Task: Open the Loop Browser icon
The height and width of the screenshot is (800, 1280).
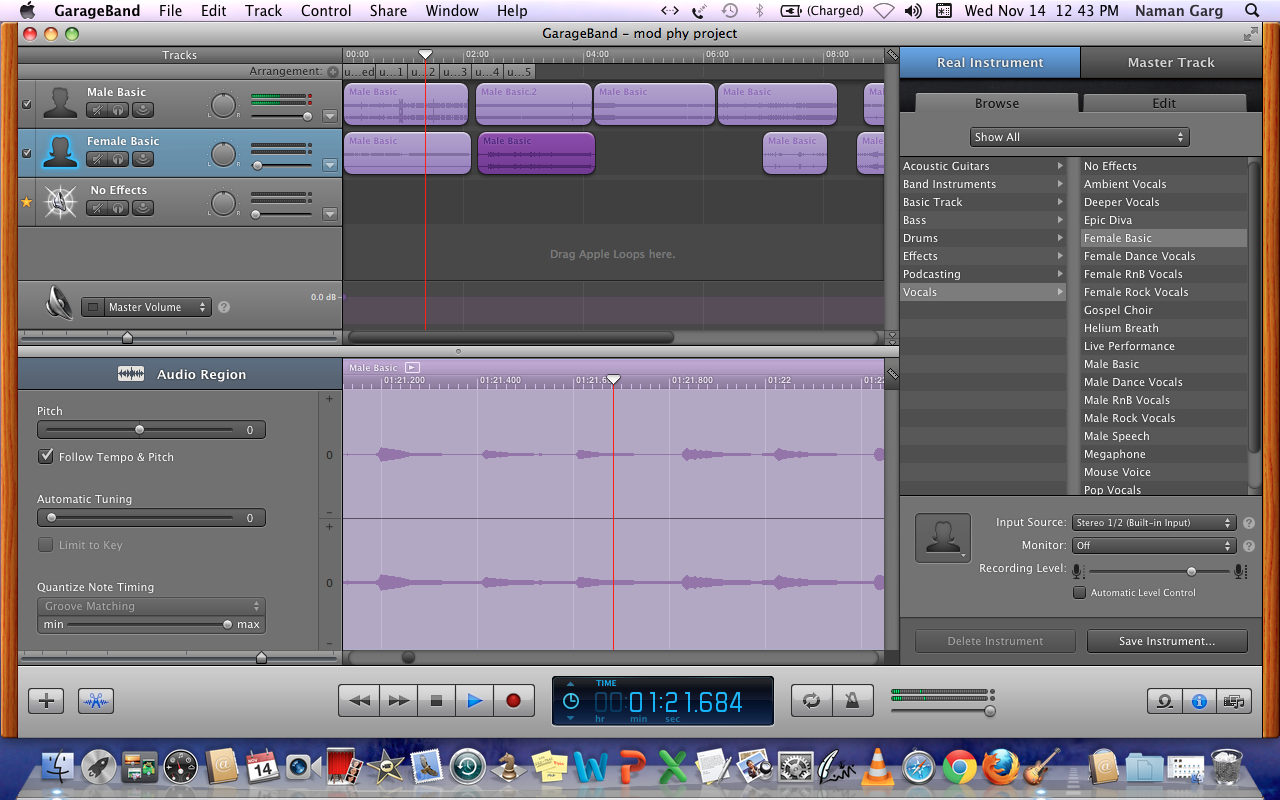Action: point(1165,701)
